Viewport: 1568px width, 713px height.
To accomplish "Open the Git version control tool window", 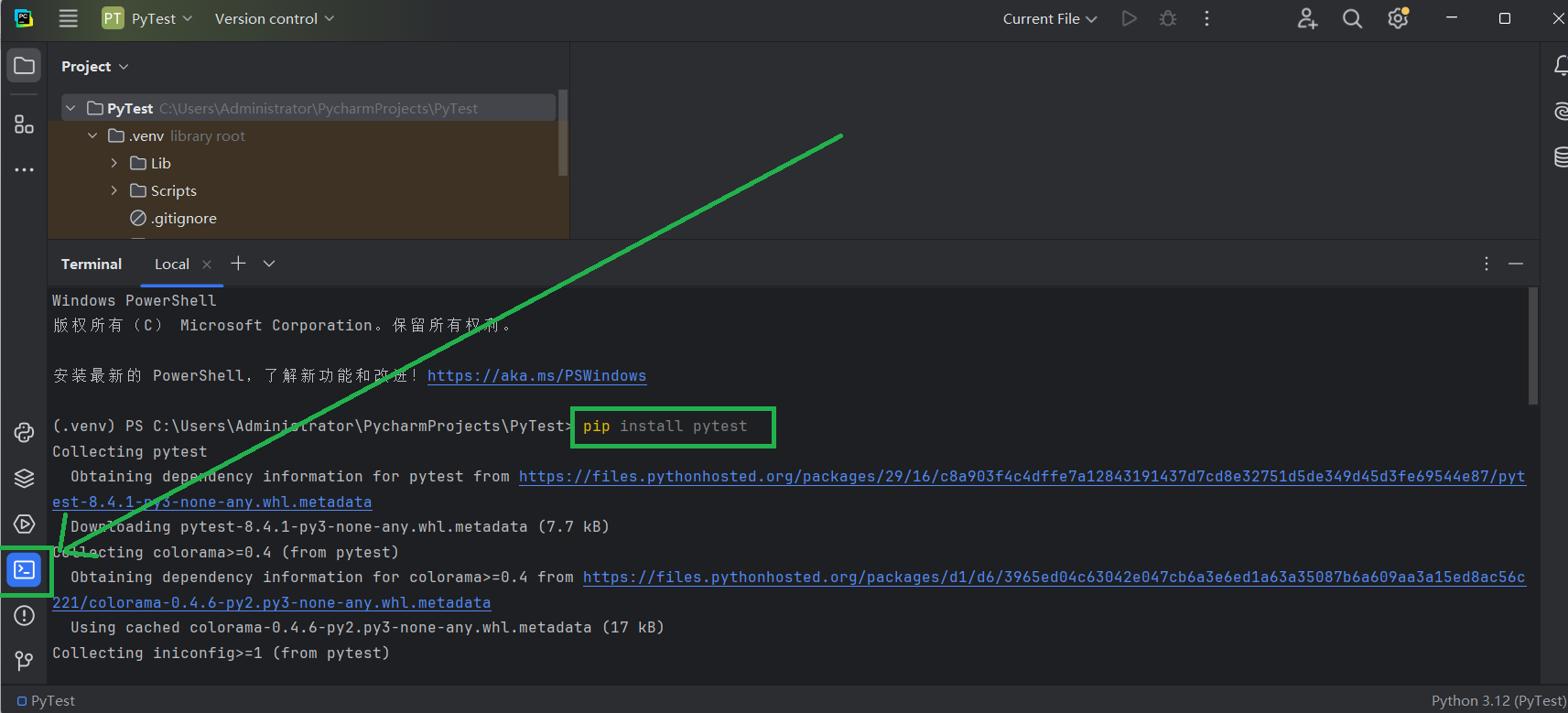I will (x=25, y=660).
